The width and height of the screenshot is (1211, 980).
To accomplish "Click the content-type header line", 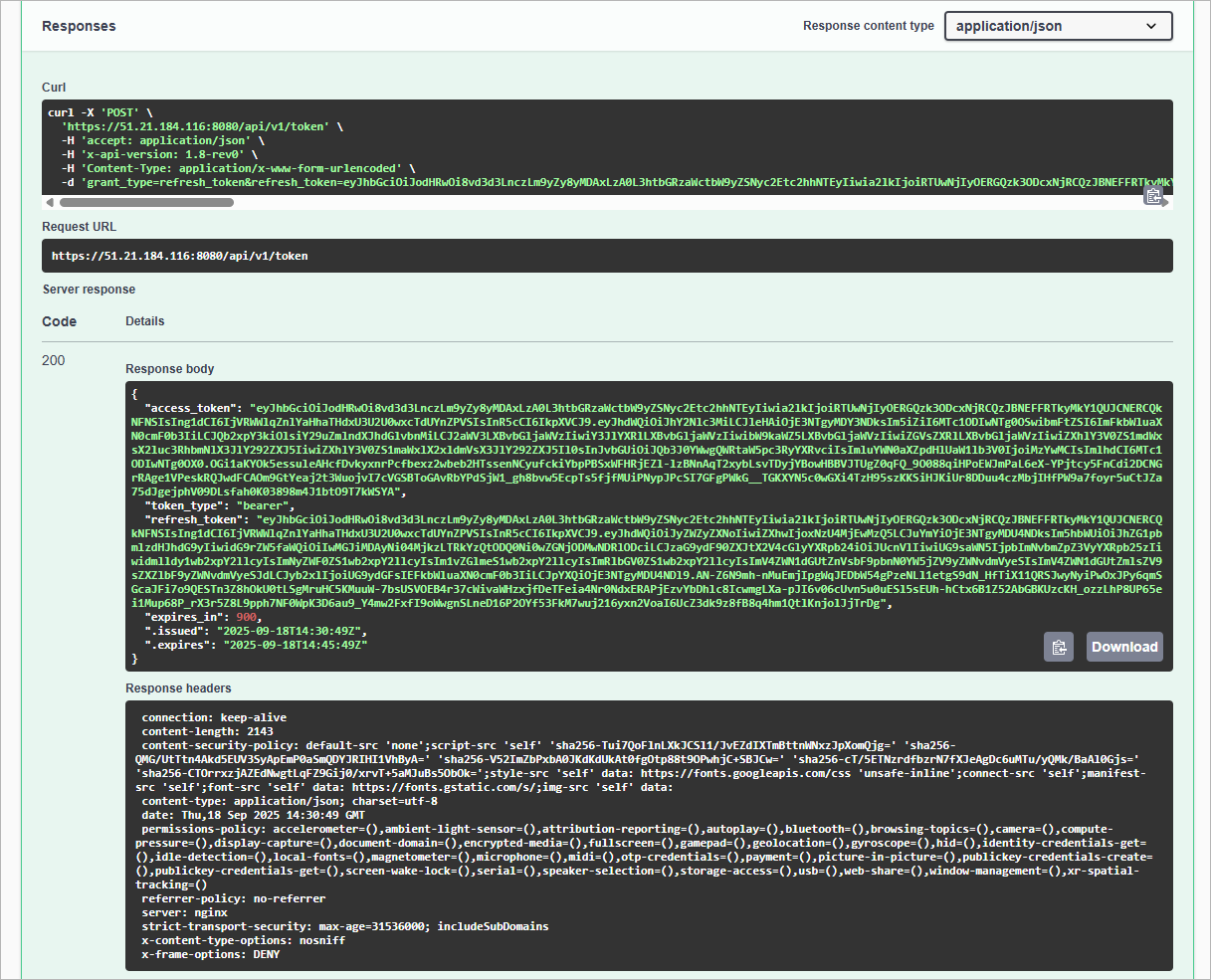I will pos(290,801).
